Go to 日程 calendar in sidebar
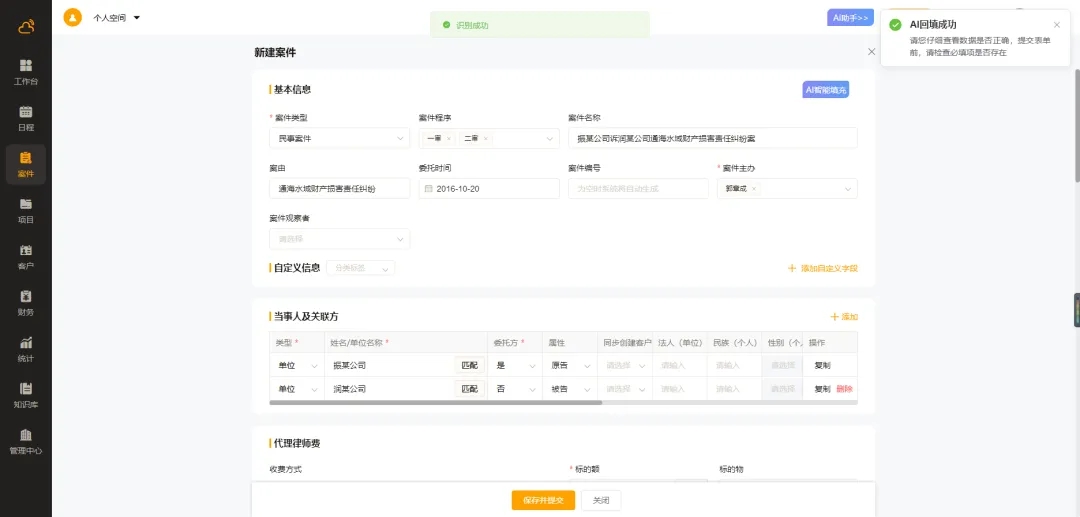Image resolution: width=1080 pixels, height=517 pixels. point(25,118)
